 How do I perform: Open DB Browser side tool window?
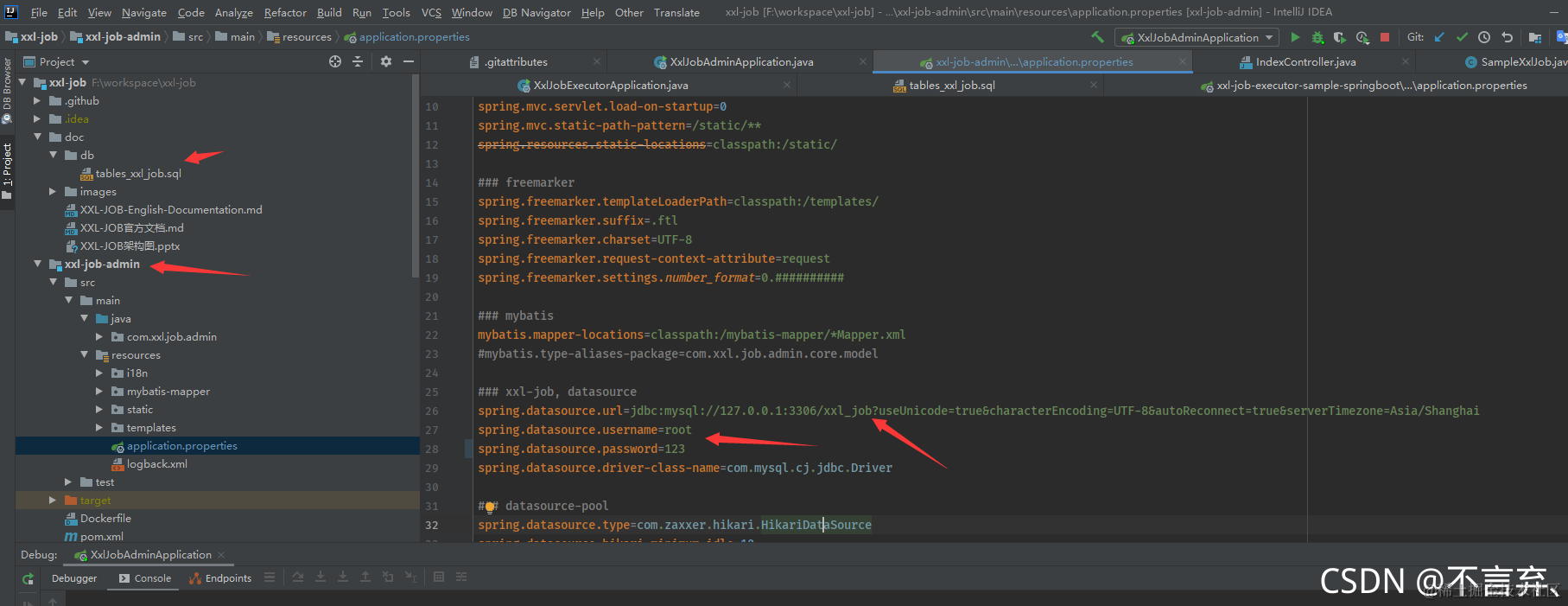pyautogui.click(x=7, y=91)
